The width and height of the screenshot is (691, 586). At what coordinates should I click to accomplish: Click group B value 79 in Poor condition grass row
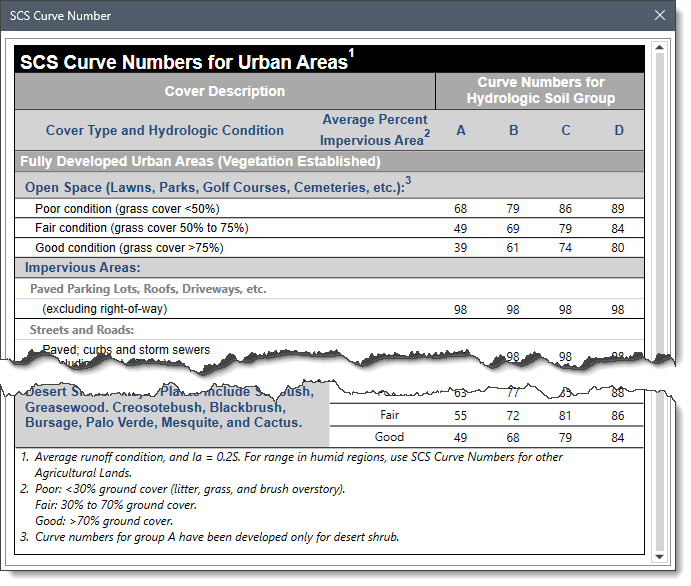pos(513,208)
